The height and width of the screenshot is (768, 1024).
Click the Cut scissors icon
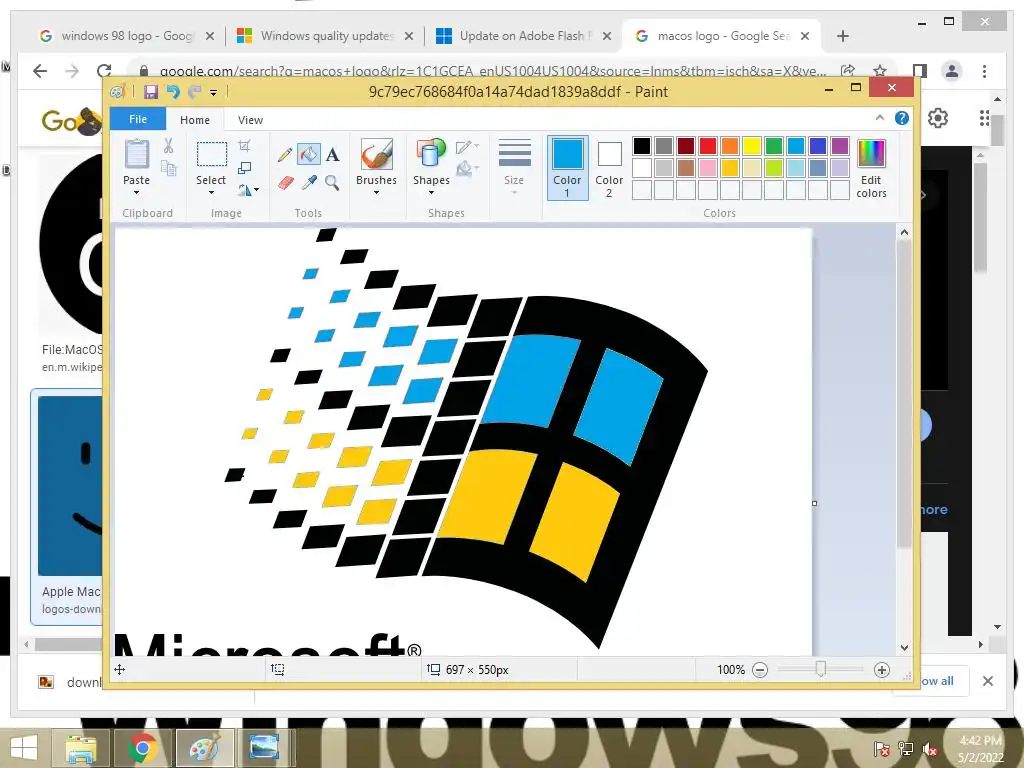point(168,146)
